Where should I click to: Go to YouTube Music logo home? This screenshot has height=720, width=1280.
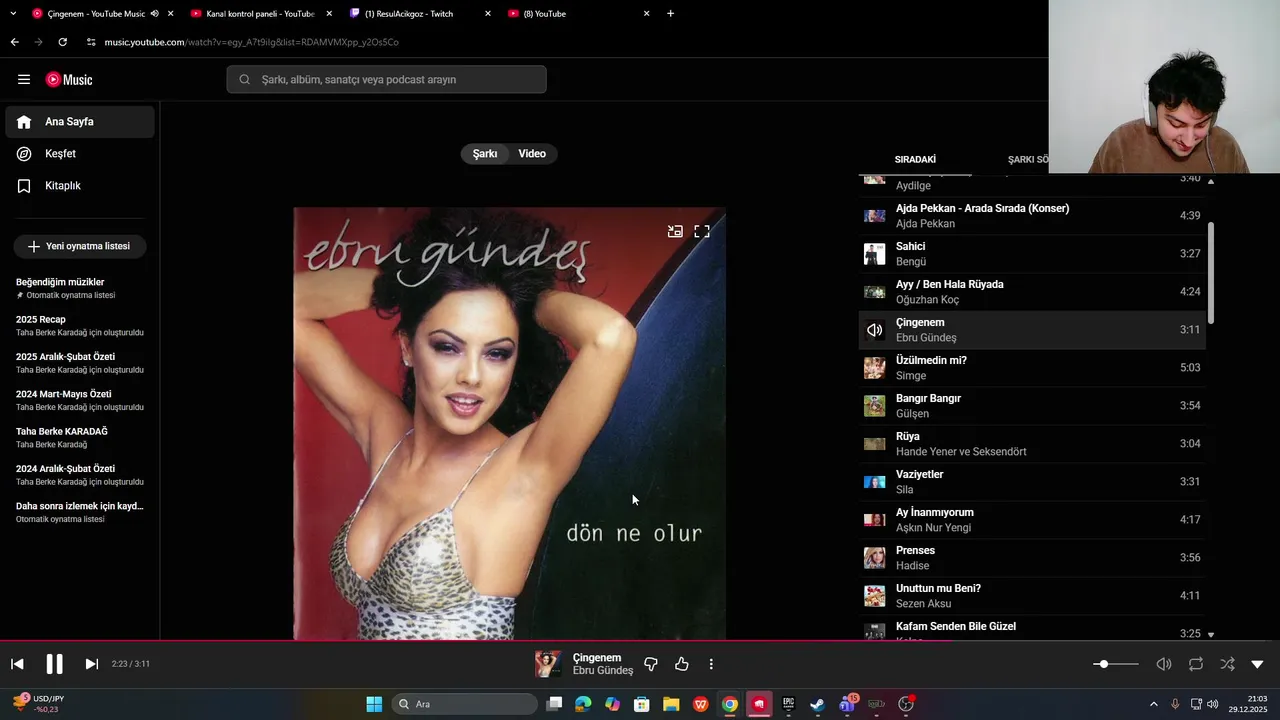click(x=69, y=79)
